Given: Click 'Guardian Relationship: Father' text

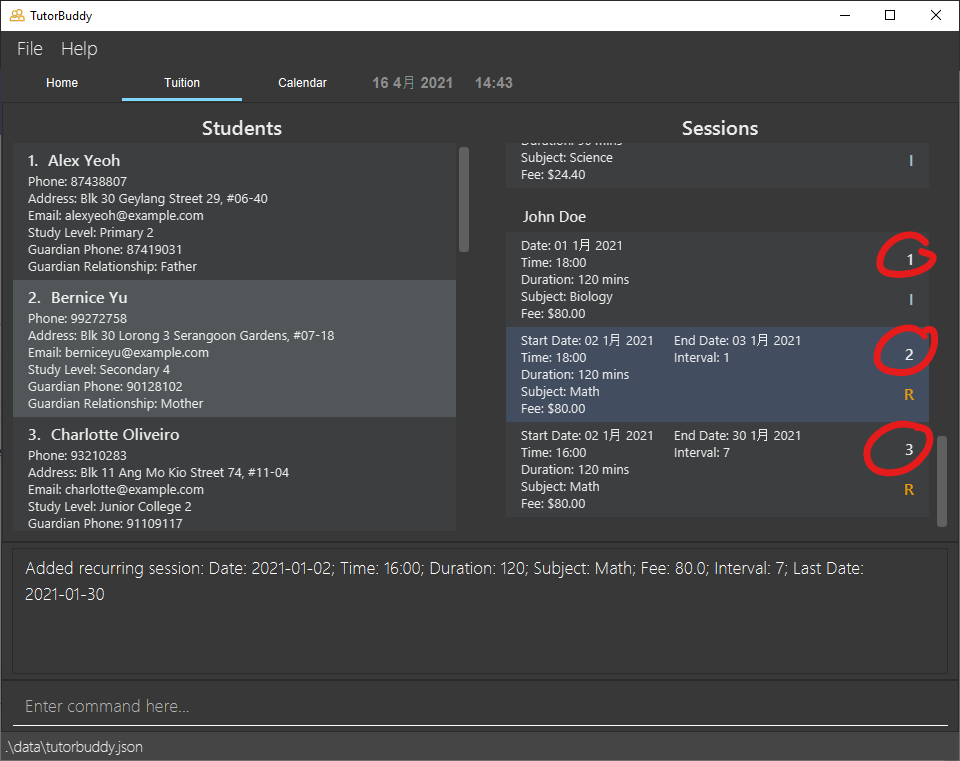Looking at the screenshot, I should tap(112, 267).
